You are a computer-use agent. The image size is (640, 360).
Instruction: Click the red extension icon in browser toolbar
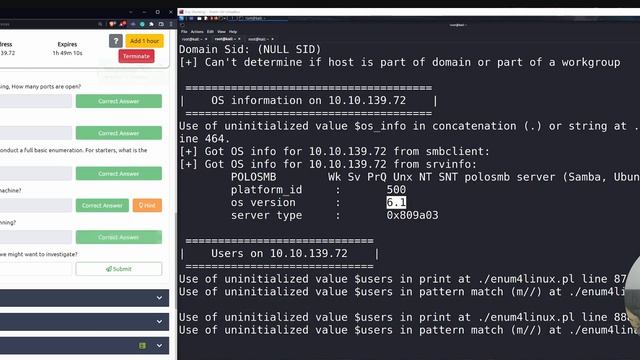click(x=123, y=24)
